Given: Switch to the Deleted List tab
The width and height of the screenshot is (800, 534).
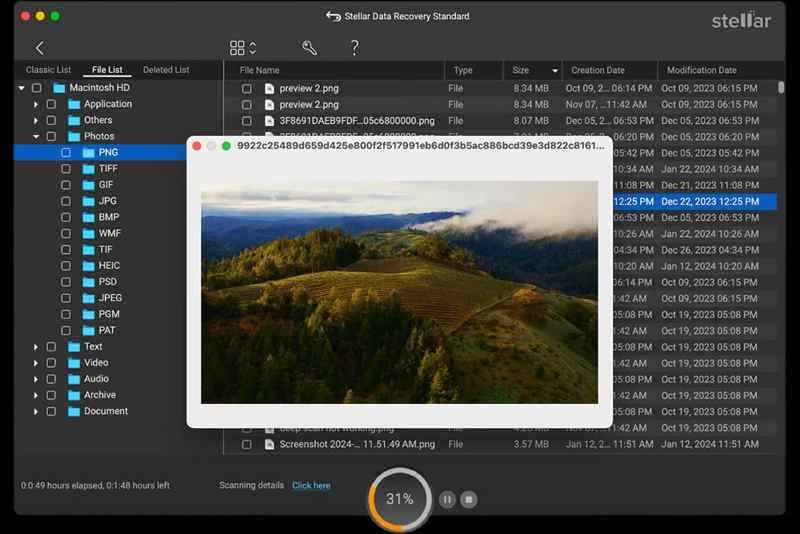Looking at the screenshot, I should pyautogui.click(x=166, y=70).
